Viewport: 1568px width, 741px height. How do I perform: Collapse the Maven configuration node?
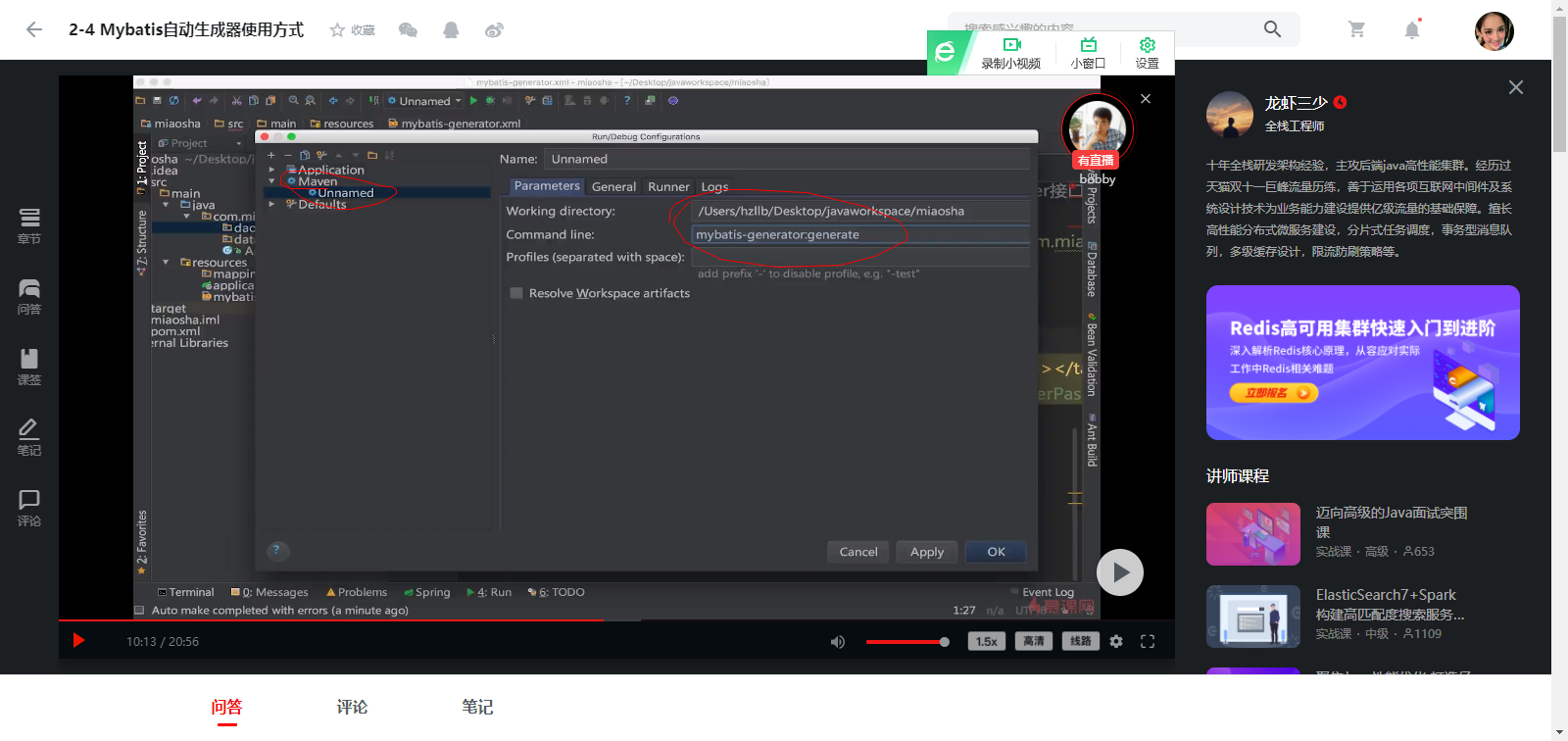[x=271, y=181]
